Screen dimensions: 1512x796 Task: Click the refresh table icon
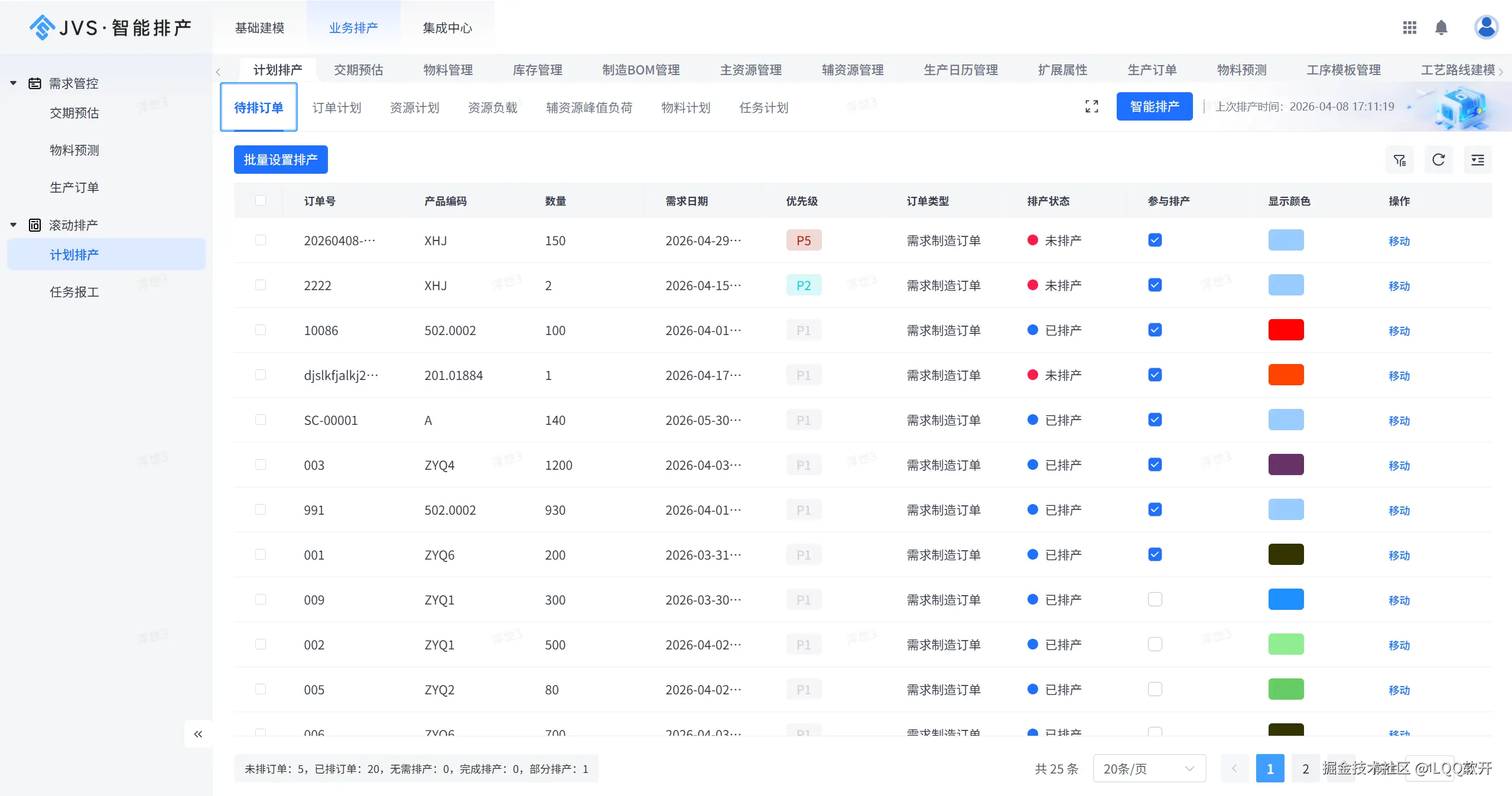[x=1438, y=160]
